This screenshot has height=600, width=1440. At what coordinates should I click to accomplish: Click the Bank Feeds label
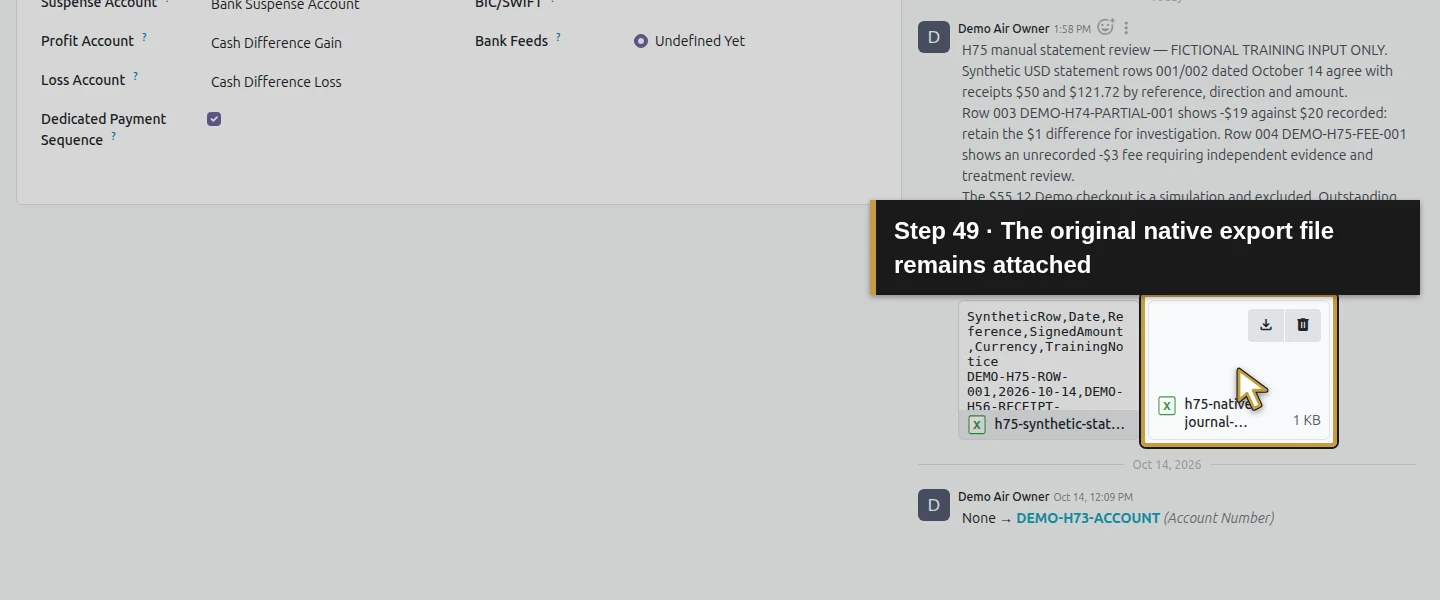coord(511,41)
